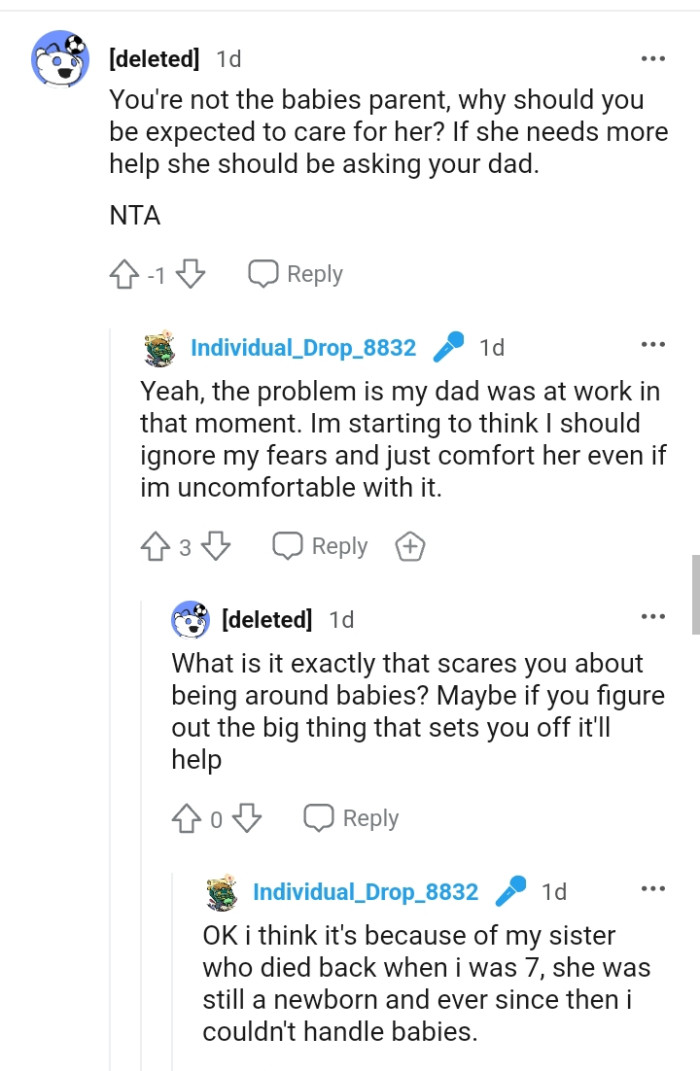Open the overflow menu on the NTA comment
The height and width of the screenshot is (1071, 700).
[x=653, y=60]
